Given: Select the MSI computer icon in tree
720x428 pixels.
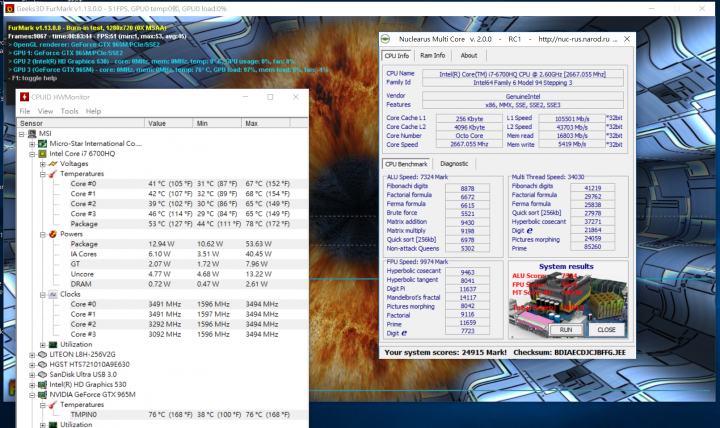Looking at the screenshot, I should click(x=32, y=134).
